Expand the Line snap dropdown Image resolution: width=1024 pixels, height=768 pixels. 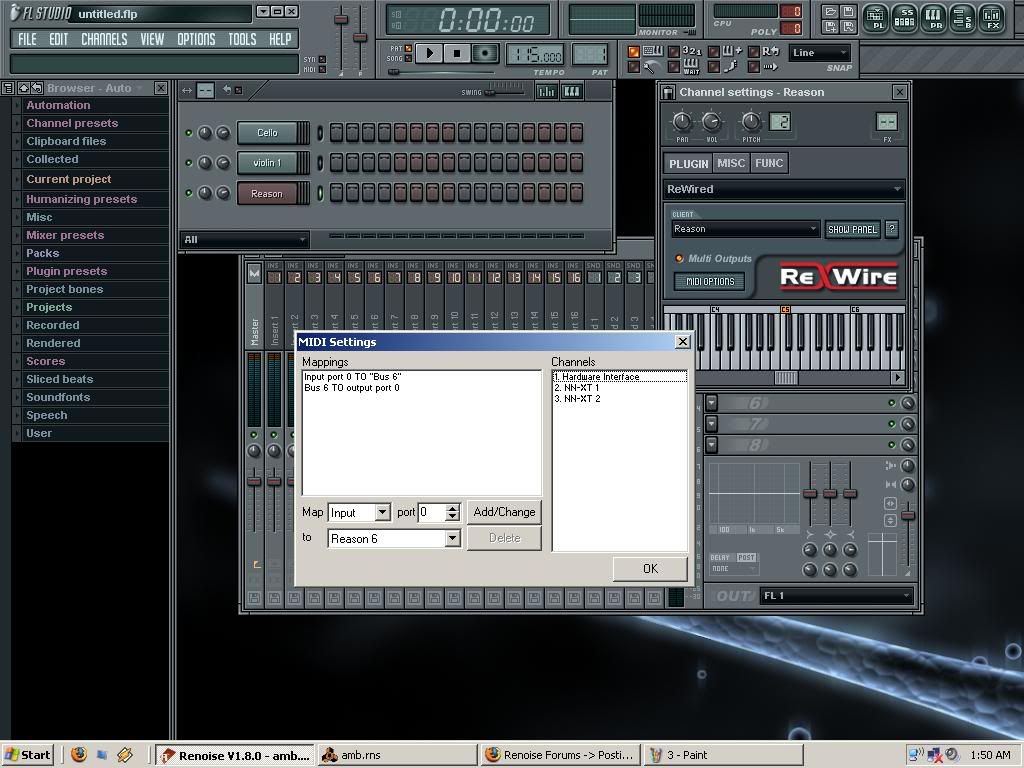[x=820, y=53]
